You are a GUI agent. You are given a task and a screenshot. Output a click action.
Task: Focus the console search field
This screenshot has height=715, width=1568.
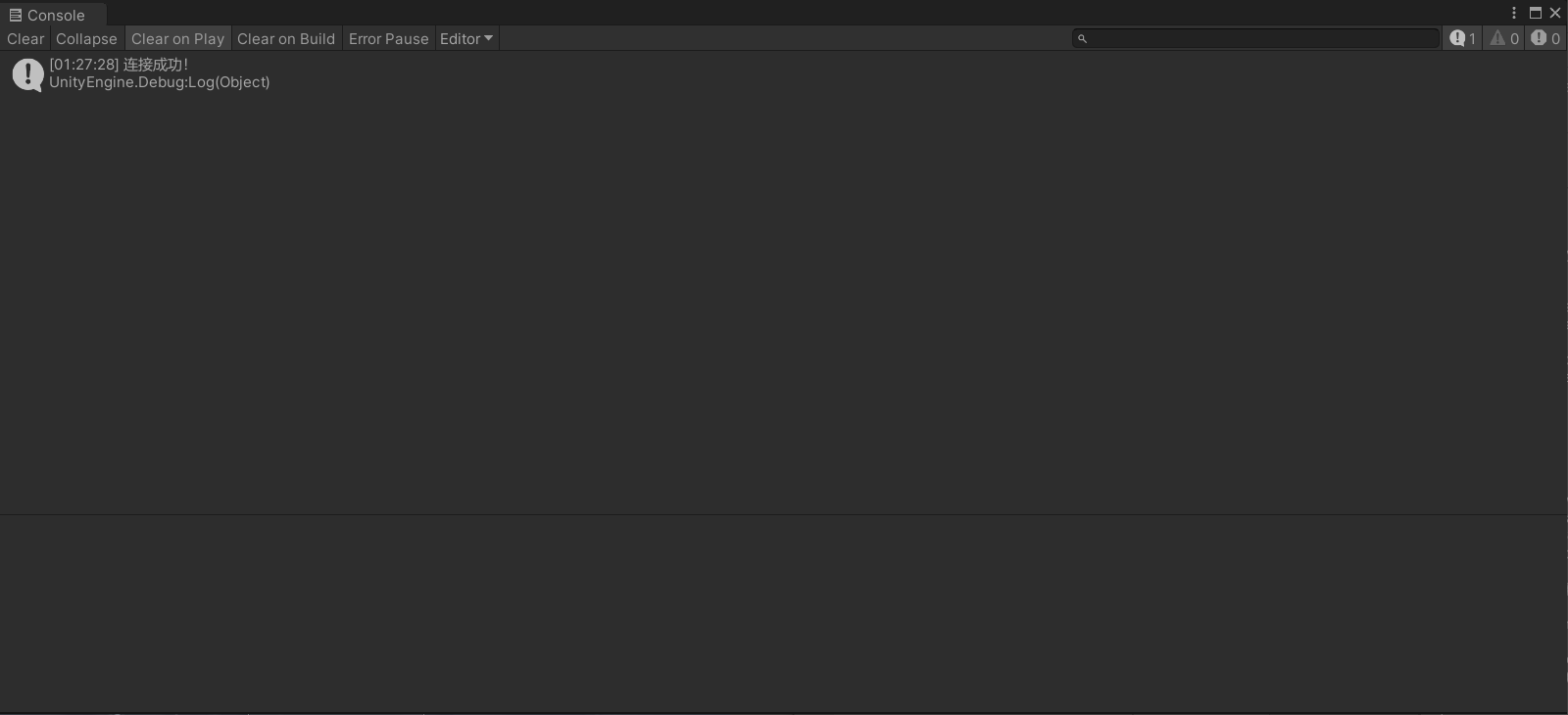[1255, 38]
